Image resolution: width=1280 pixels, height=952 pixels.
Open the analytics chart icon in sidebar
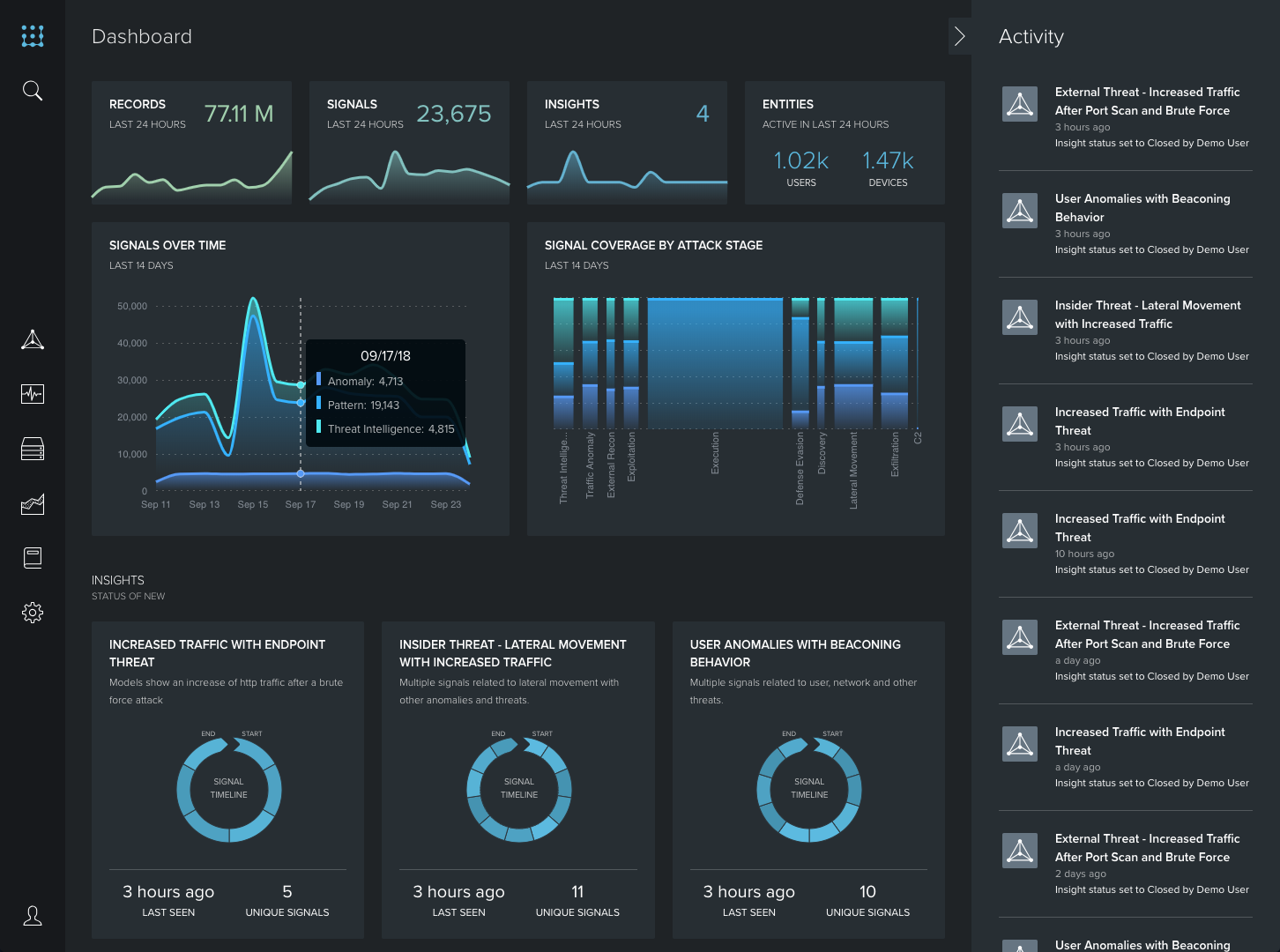[x=33, y=504]
